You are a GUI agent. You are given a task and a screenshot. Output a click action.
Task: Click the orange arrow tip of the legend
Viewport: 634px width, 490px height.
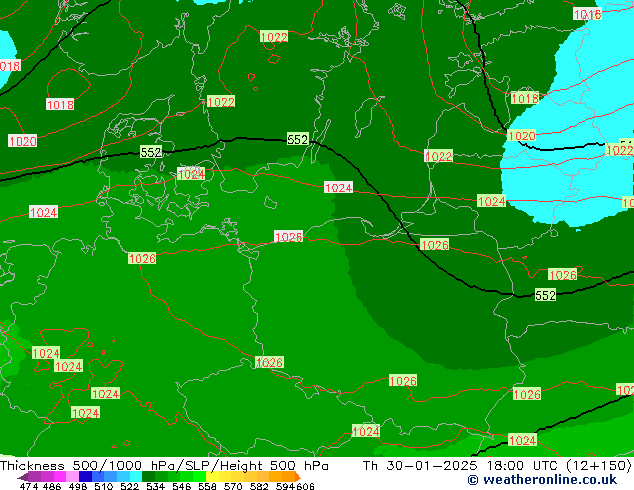pos(298,477)
